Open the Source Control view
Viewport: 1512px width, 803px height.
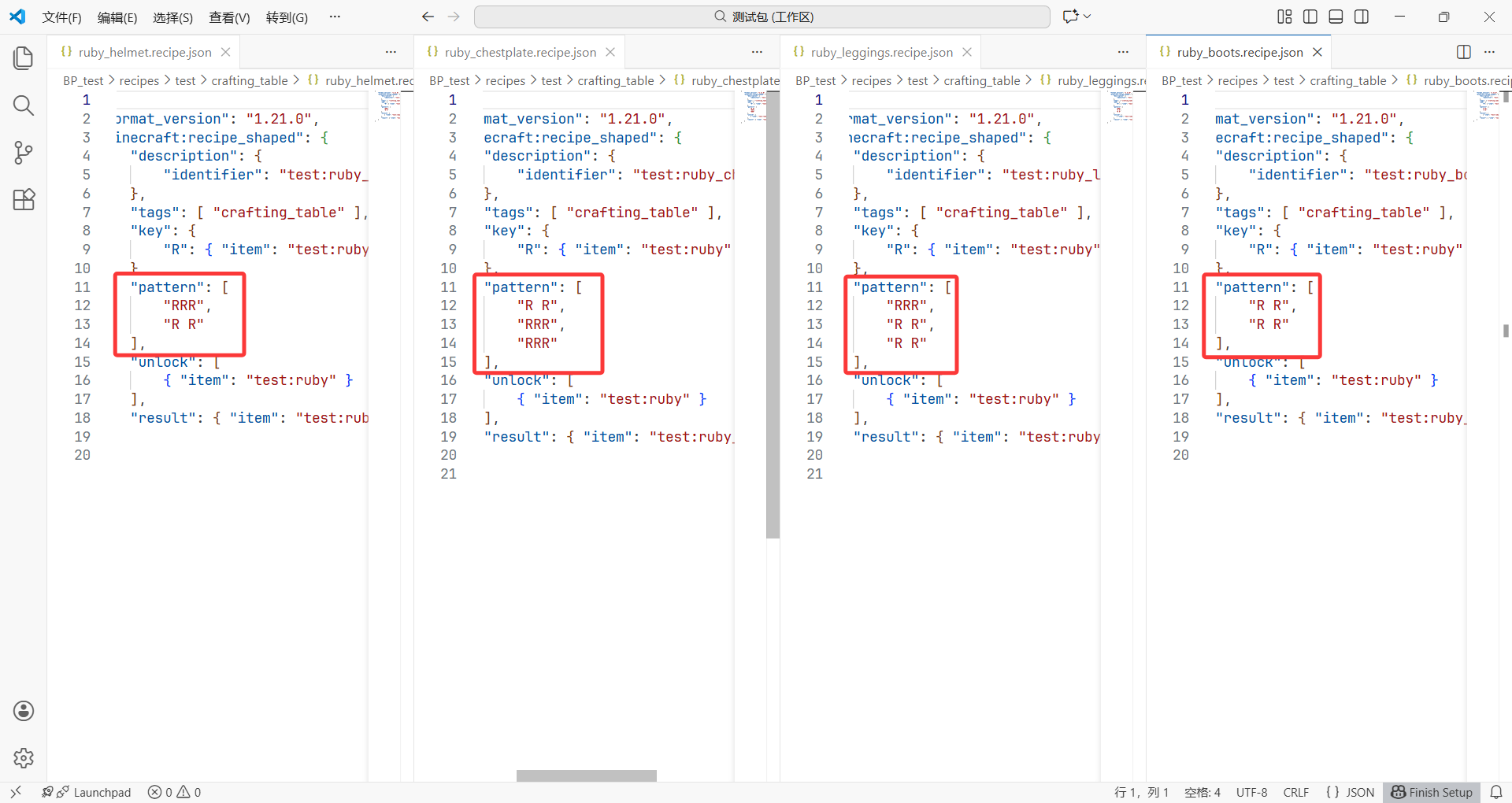pyautogui.click(x=24, y=153)
